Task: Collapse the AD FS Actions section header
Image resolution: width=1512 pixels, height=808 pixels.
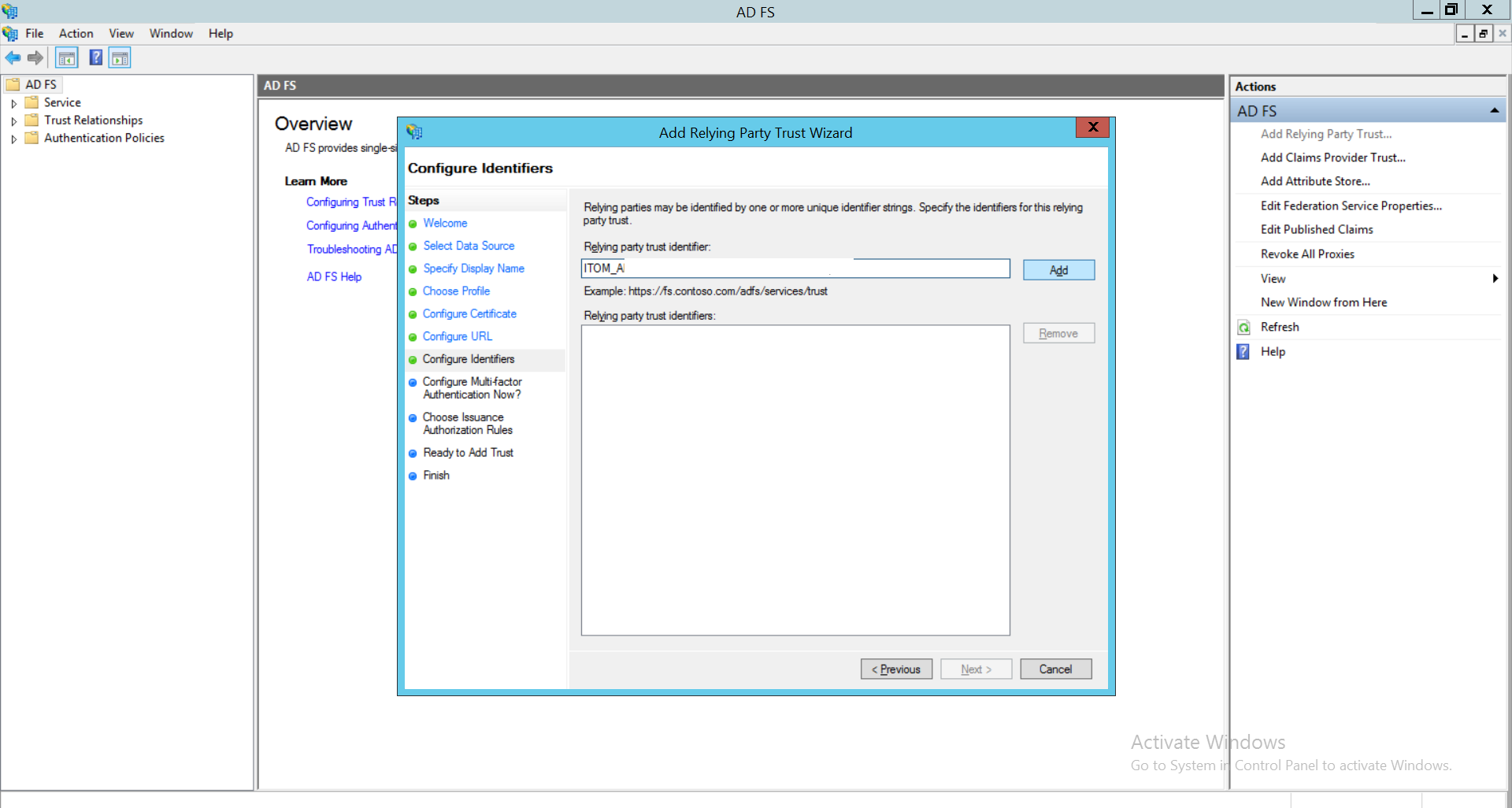Action: click(x=1494, y=109)
